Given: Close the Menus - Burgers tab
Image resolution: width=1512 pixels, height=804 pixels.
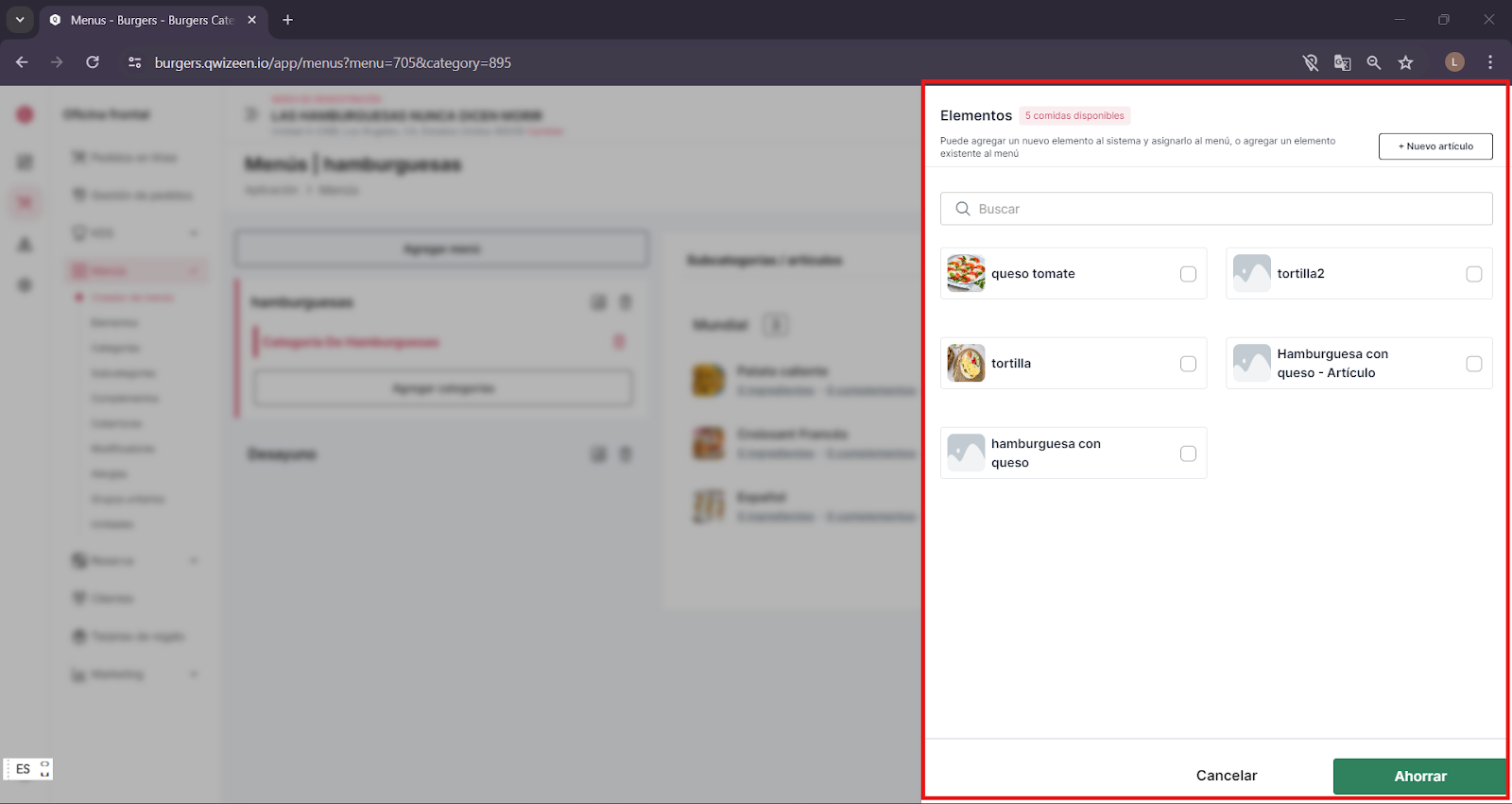Looking at the screenshot, I should pyautogui.click(x=251, y=20).
